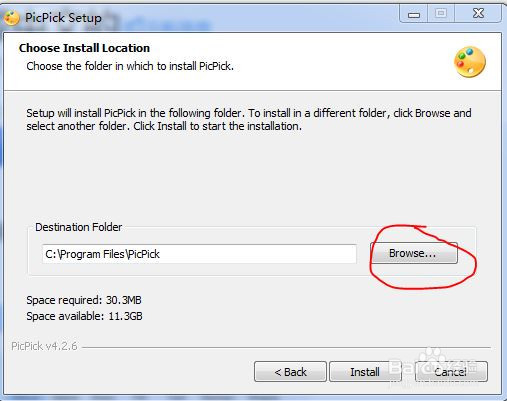
Task: Click the Choose Install Location heading
Action: coord(84,48)
